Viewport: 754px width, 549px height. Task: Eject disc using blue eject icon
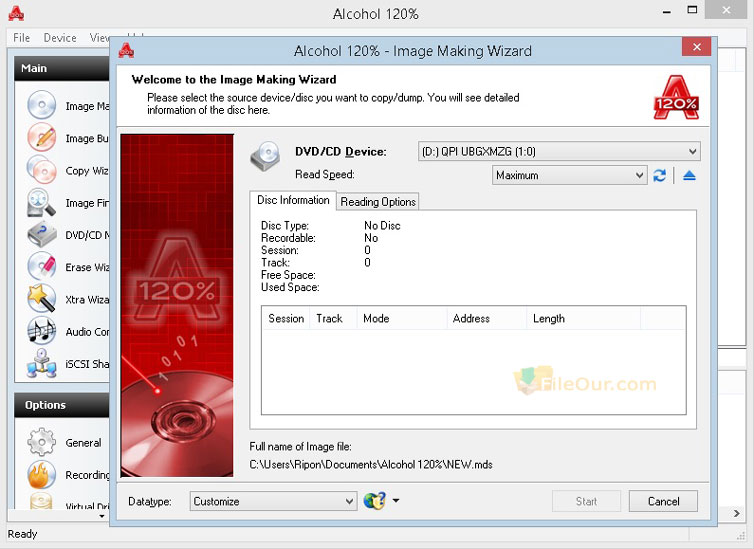pyautogui.click(x=689, y=175)
